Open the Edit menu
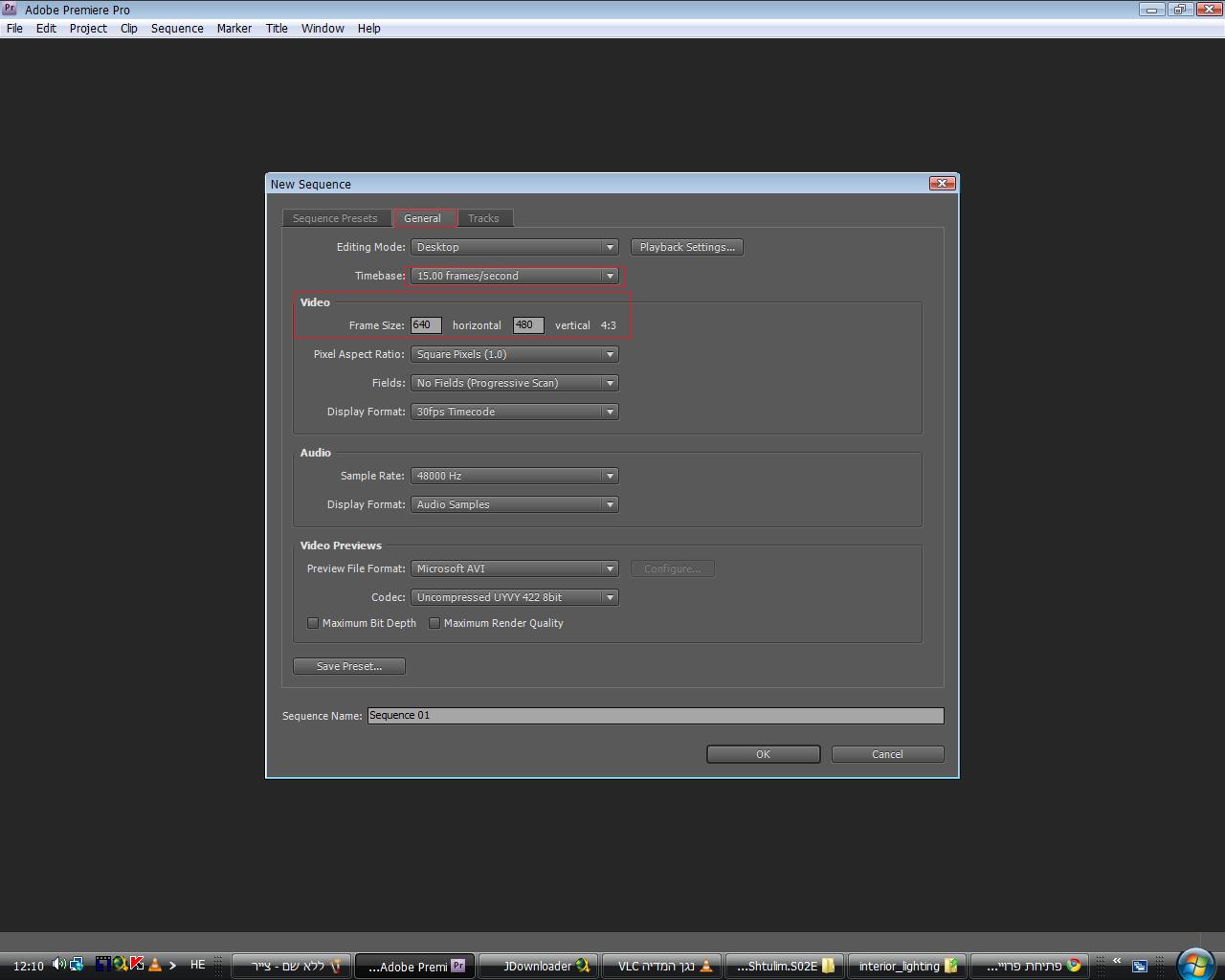 click(x=46, y=29)
